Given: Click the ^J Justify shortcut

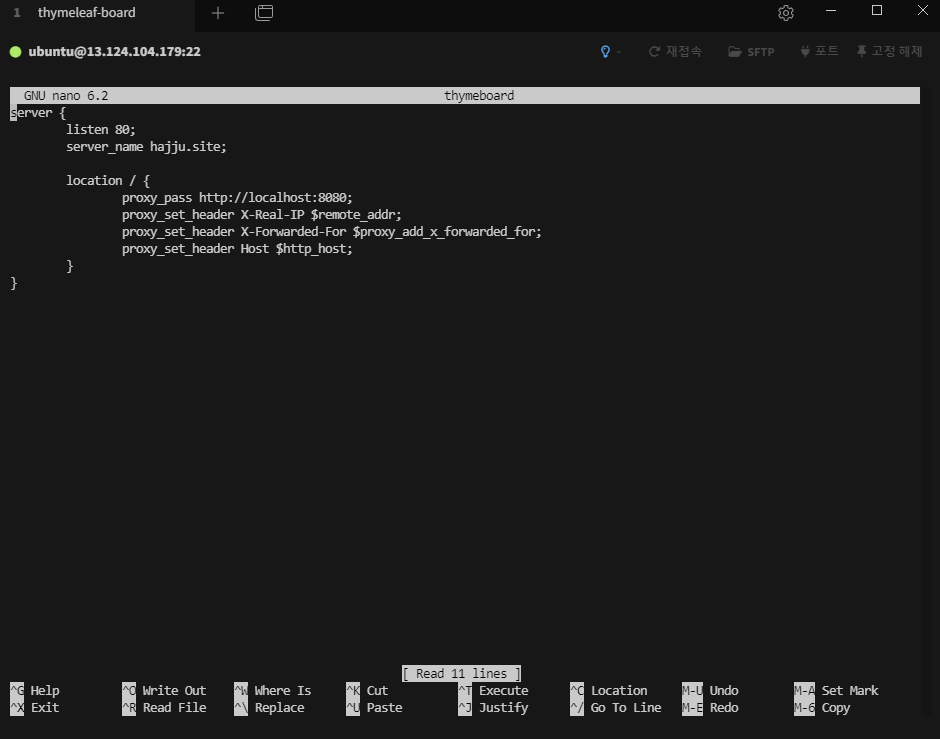Looking at the screenshot, I should pos(493,708).
